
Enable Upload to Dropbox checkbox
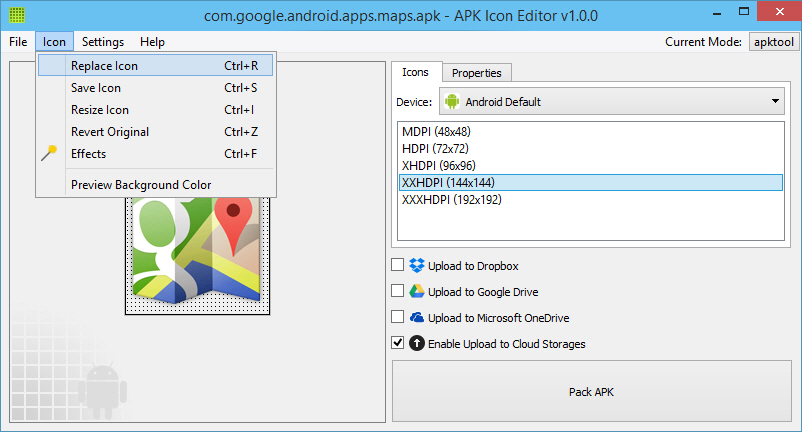point(398,266)
